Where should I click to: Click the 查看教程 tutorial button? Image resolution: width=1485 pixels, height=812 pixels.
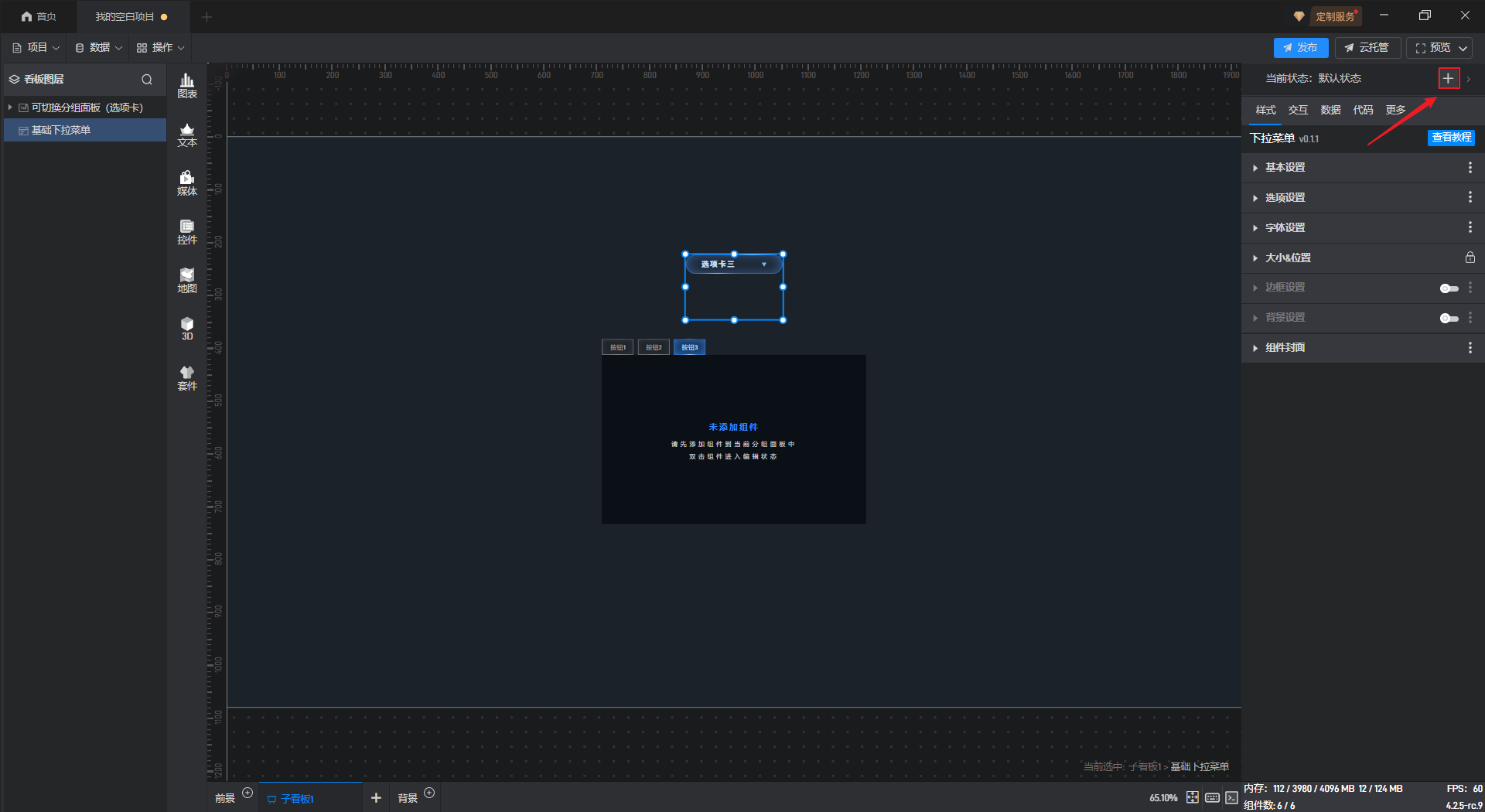1450,138
